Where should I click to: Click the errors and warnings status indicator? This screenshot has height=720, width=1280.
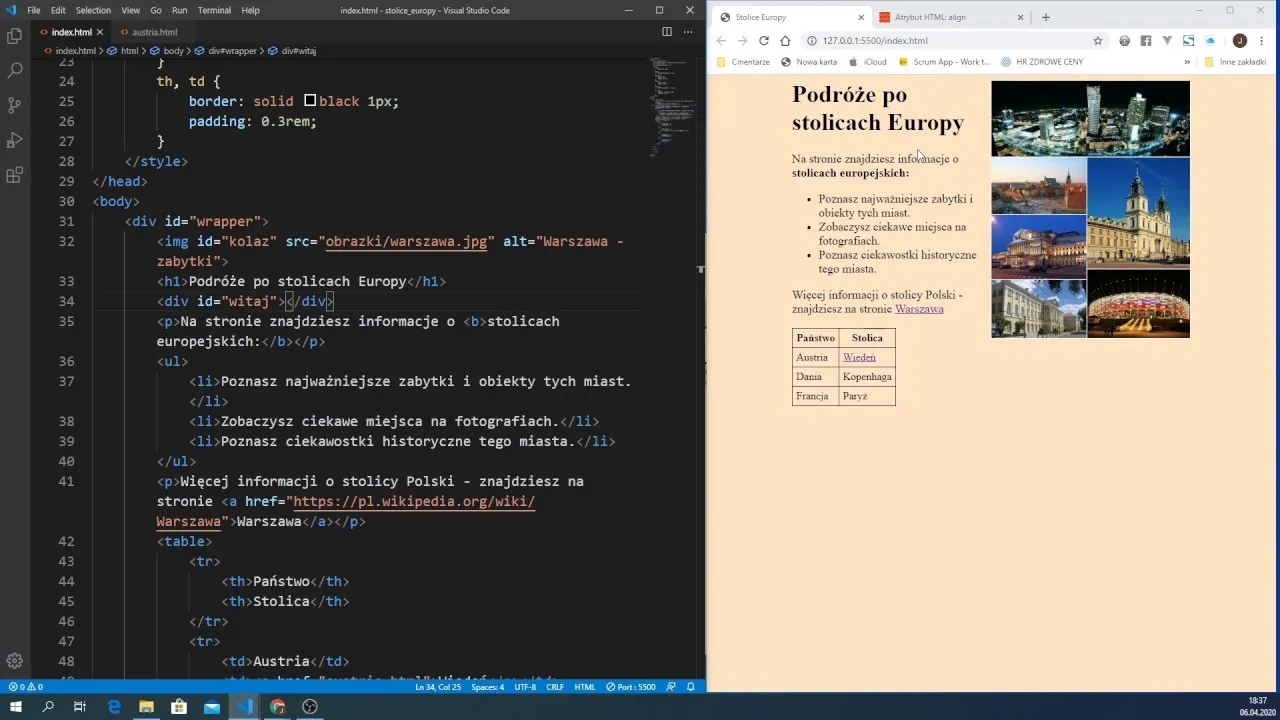(x=26, y=687)
